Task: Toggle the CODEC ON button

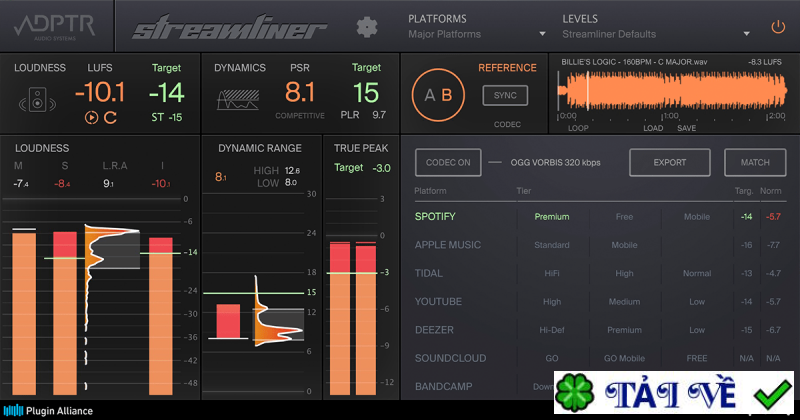Action: 447,162
